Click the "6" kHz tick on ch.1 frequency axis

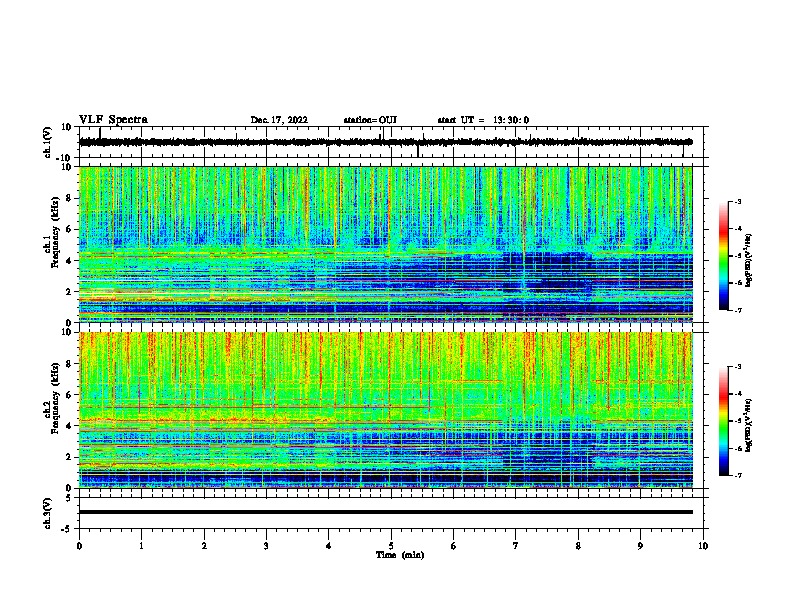point(69,230)
